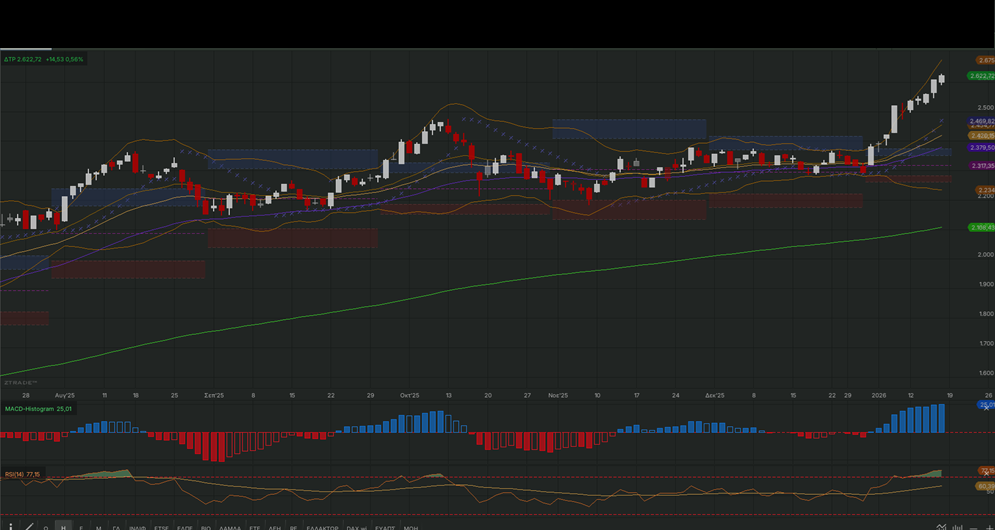Open the ΛΑΜΔΑ symbol tab

pos(230,528)
